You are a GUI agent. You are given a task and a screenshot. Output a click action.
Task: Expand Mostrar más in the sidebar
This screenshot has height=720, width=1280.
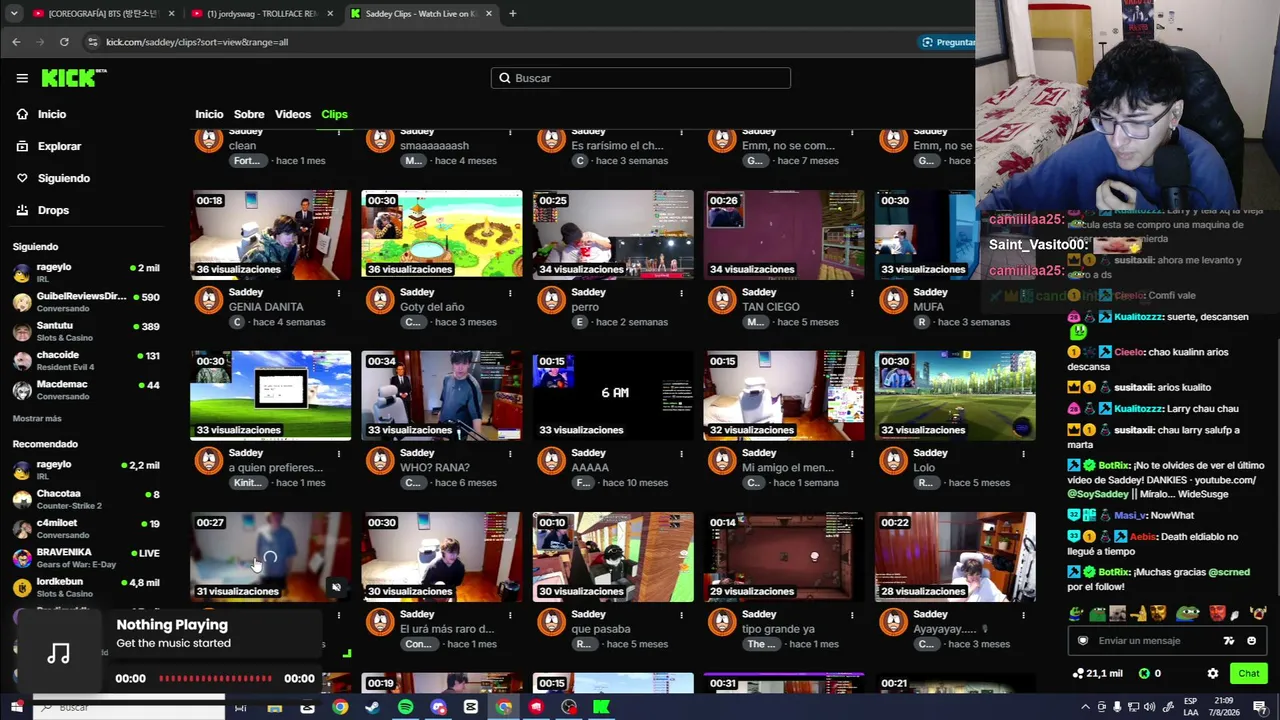coord(37,418)
